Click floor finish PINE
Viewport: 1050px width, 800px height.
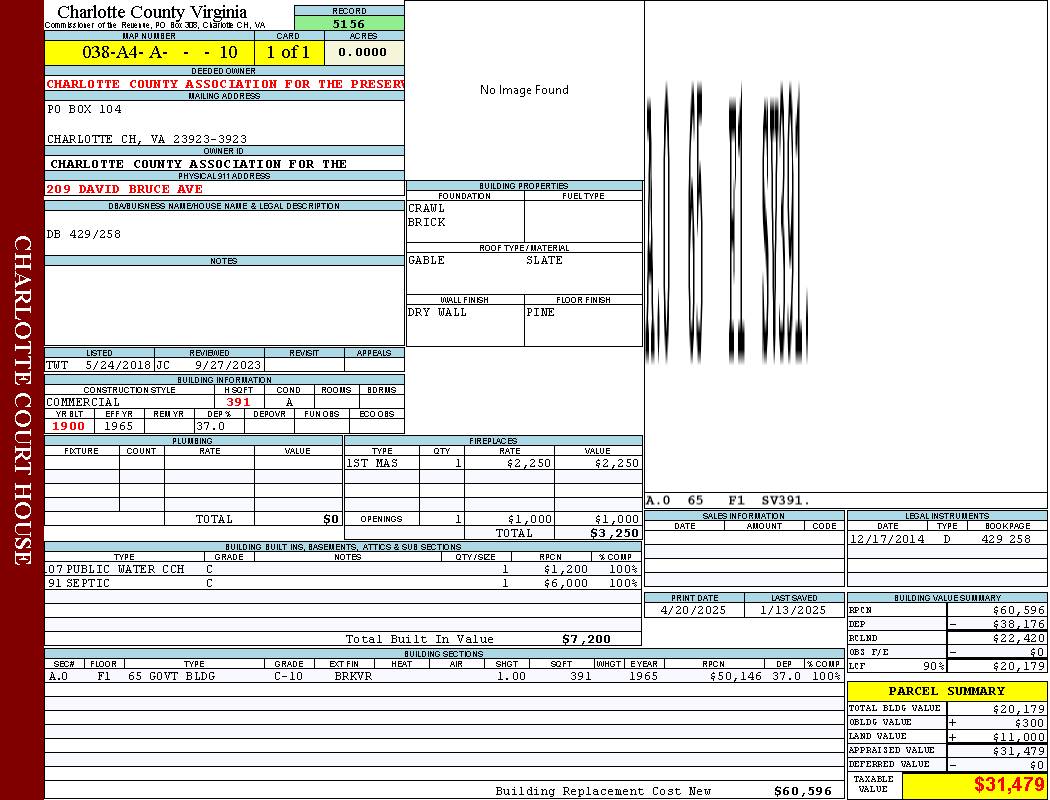(540, 312)
